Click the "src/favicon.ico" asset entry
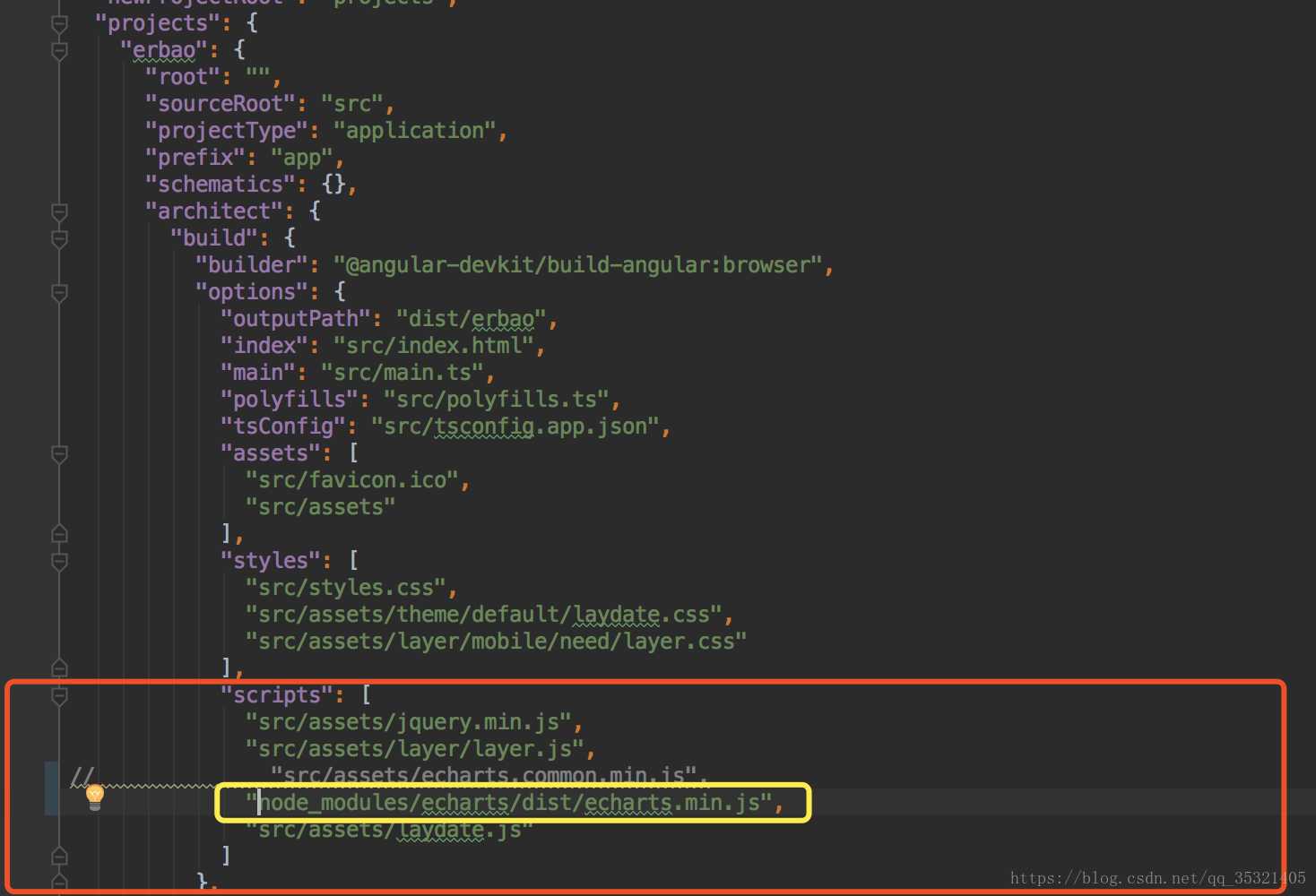This screenshot has height=896, width=1316. [x=351, y=480]
